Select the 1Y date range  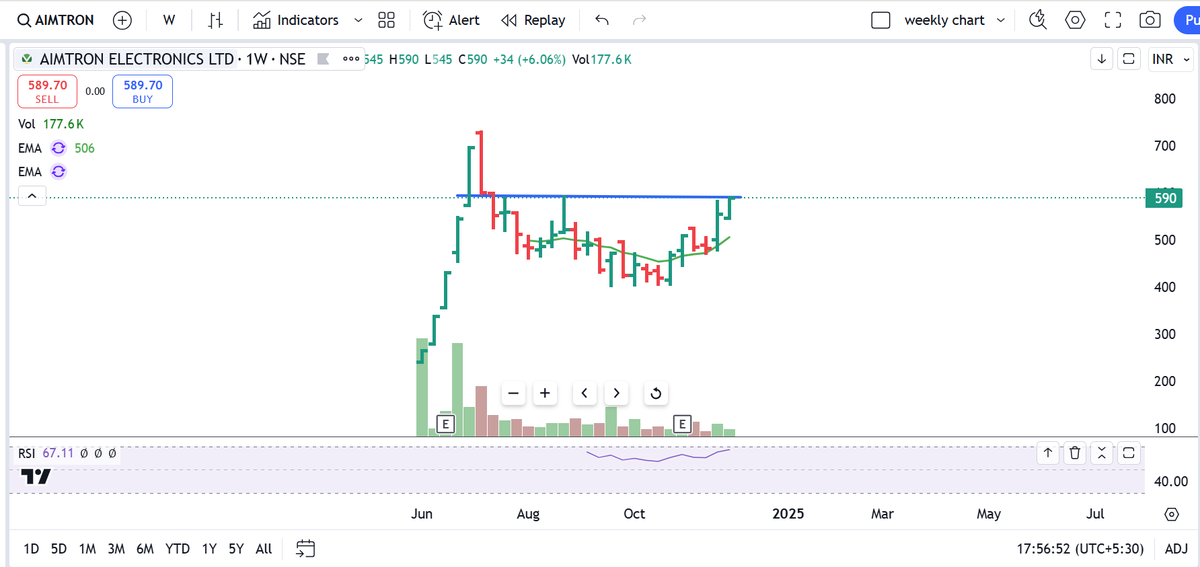pyautogui.click(x=209, y=548)
